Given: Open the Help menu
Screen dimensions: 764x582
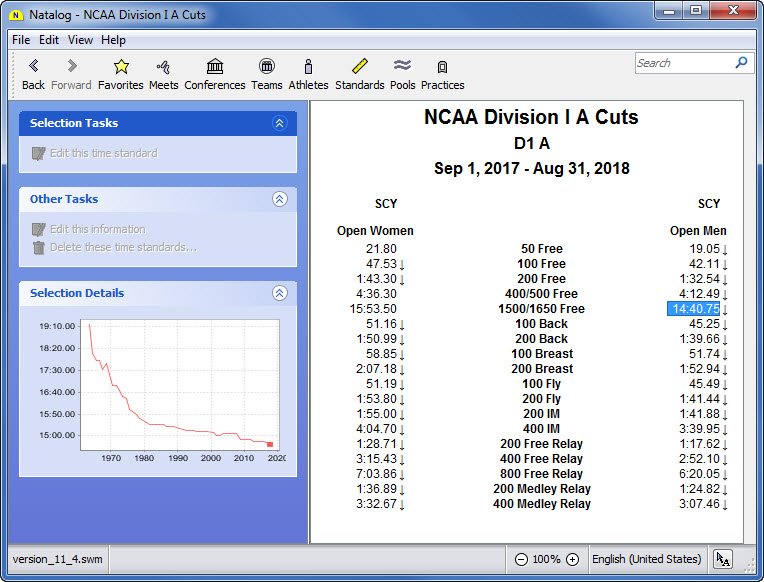Looking at the screenshot, I should 113,40.
